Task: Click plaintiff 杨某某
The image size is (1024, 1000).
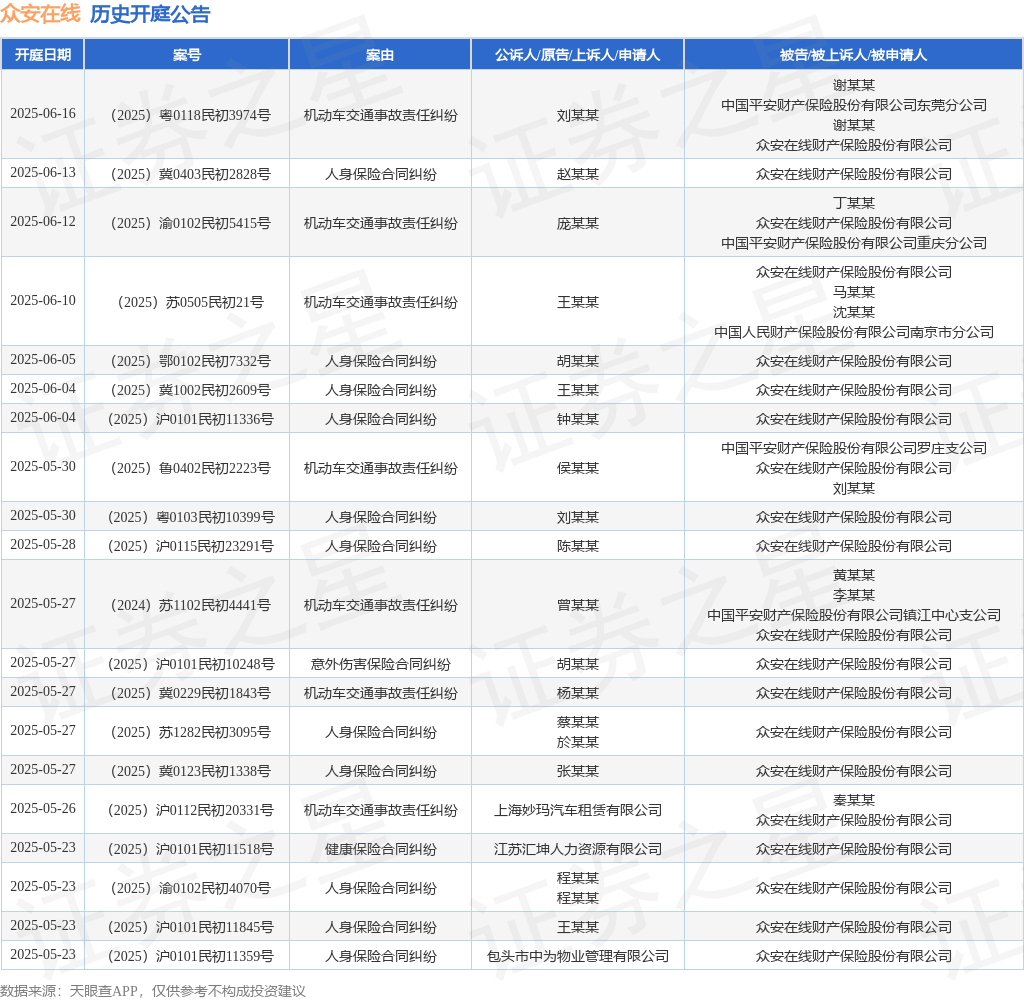Action: tap(577, 692)
